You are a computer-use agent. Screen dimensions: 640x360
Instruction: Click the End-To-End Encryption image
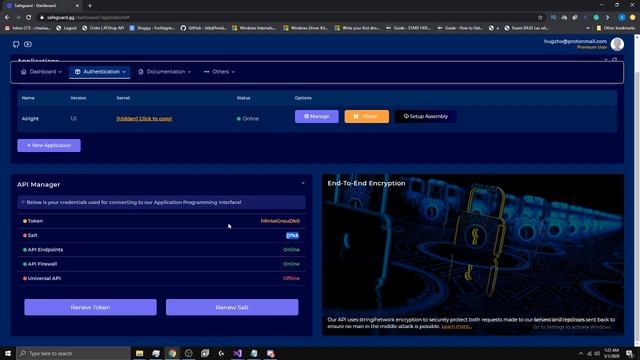tap(473, 255)
